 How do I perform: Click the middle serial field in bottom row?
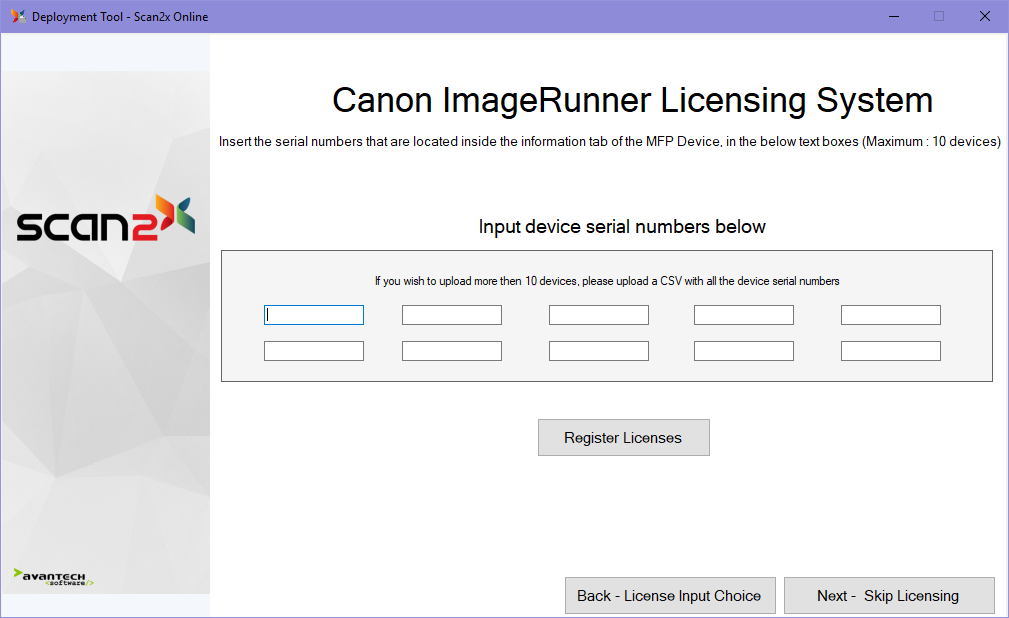tap(598, 351)
